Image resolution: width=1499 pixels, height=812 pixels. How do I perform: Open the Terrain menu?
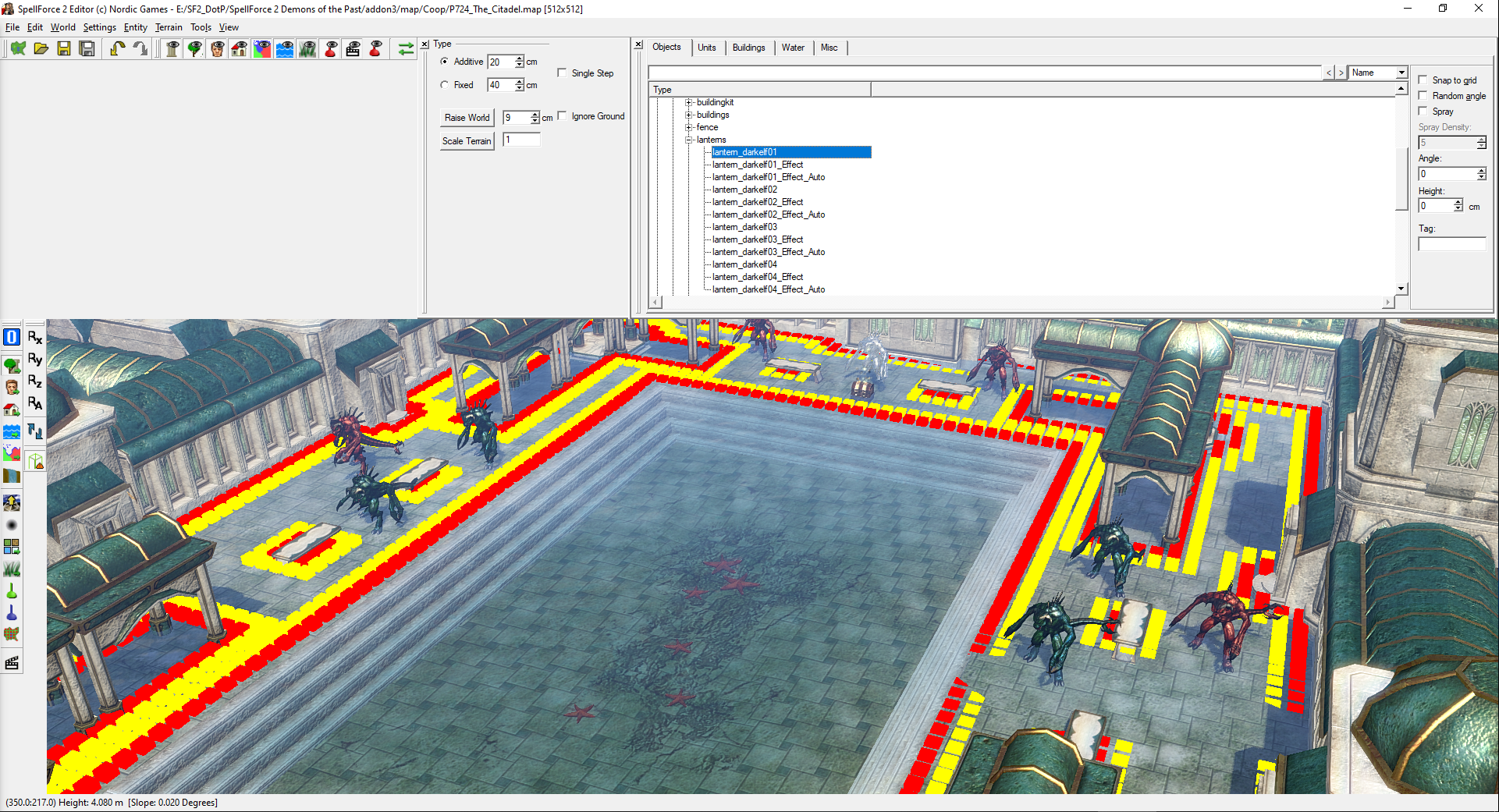[x=169, y=27]
